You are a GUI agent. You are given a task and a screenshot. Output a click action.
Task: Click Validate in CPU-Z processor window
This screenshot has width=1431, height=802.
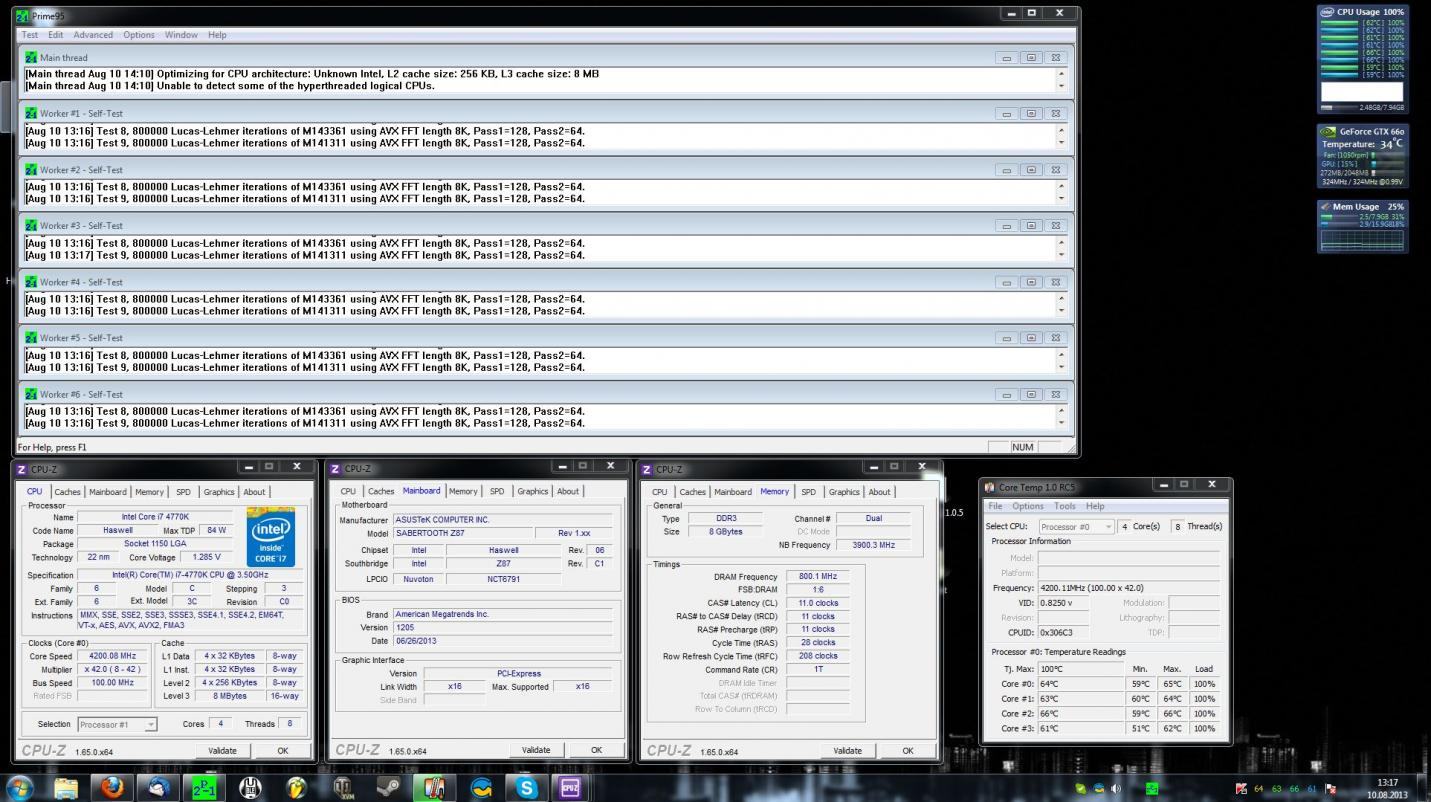point(222,750)
